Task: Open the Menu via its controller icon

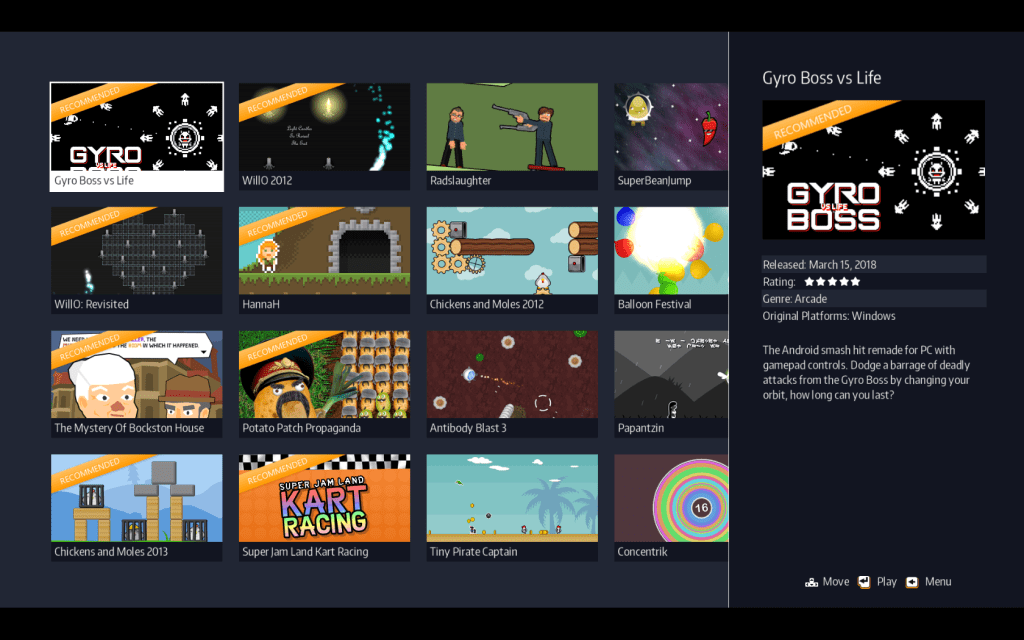Action: click(911, 582)
